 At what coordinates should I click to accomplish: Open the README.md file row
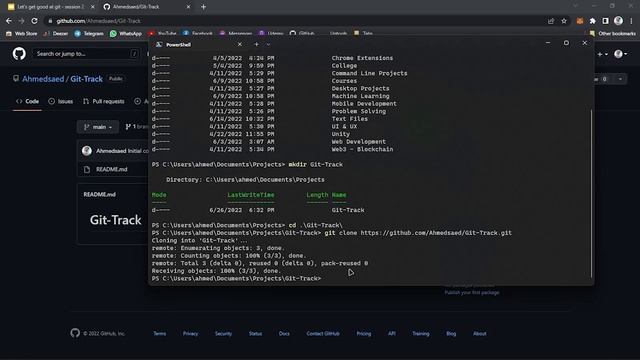[113, 169]
